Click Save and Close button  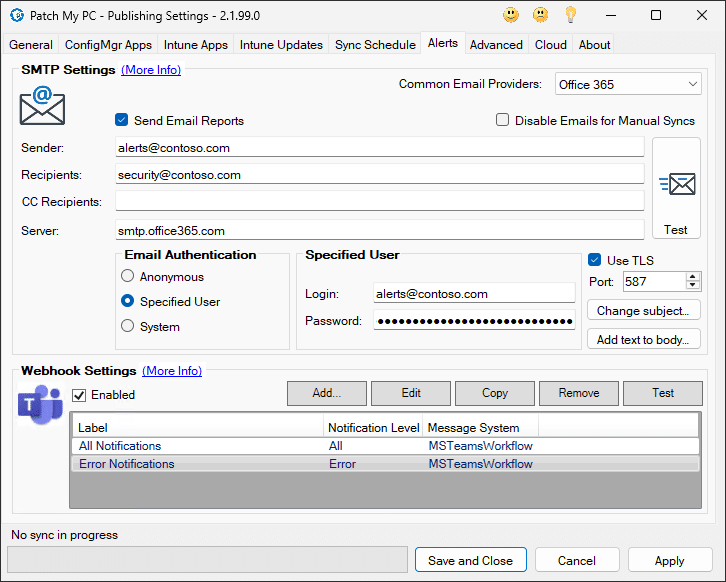(470, 560)
